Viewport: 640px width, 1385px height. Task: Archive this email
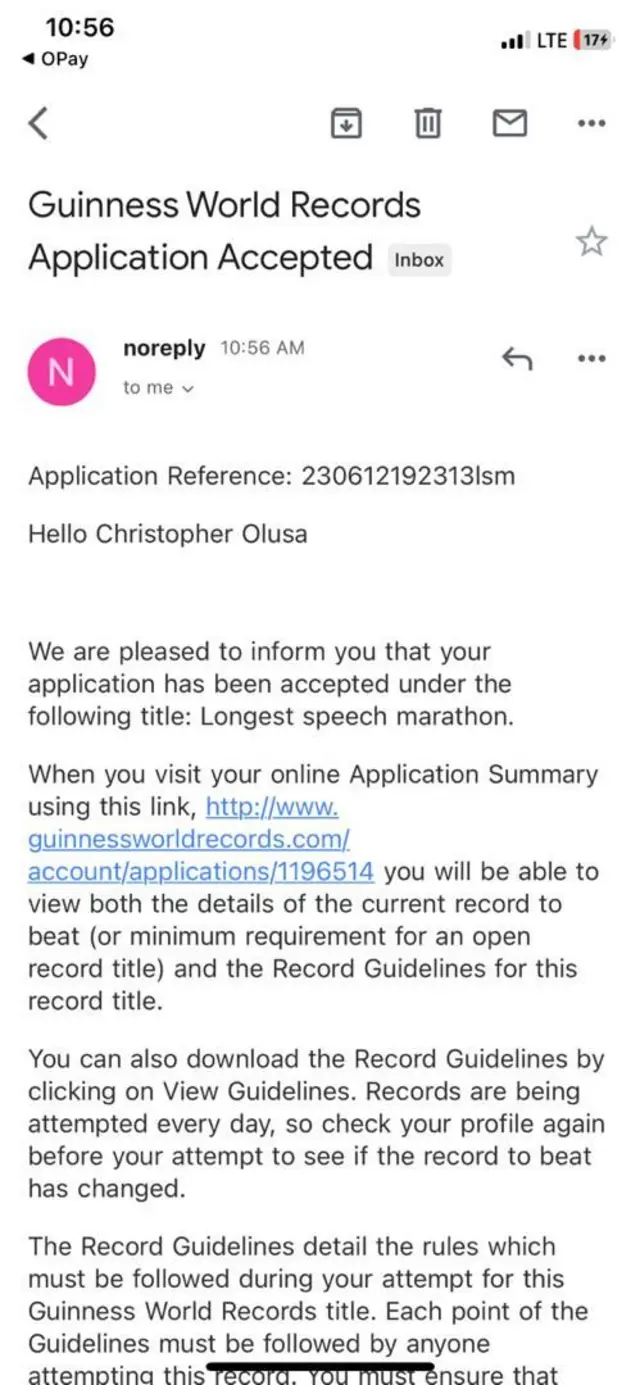click(345, 124)
